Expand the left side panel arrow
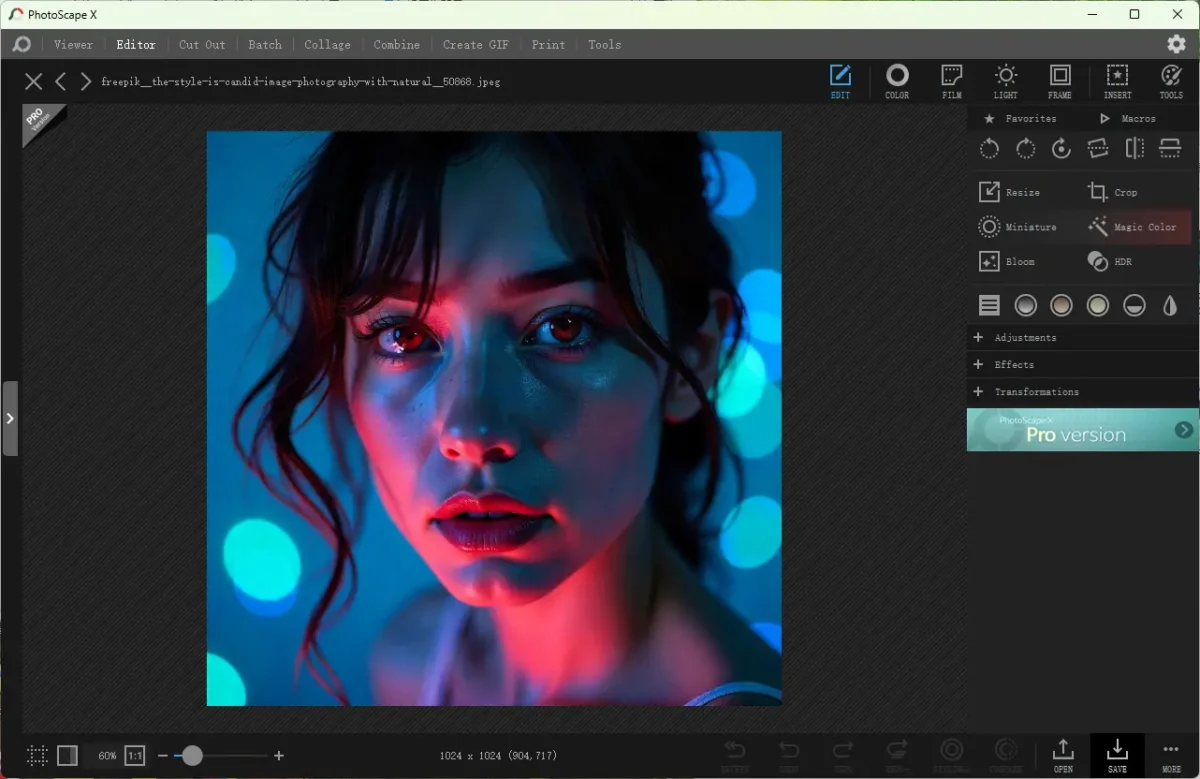 (10, 418)
